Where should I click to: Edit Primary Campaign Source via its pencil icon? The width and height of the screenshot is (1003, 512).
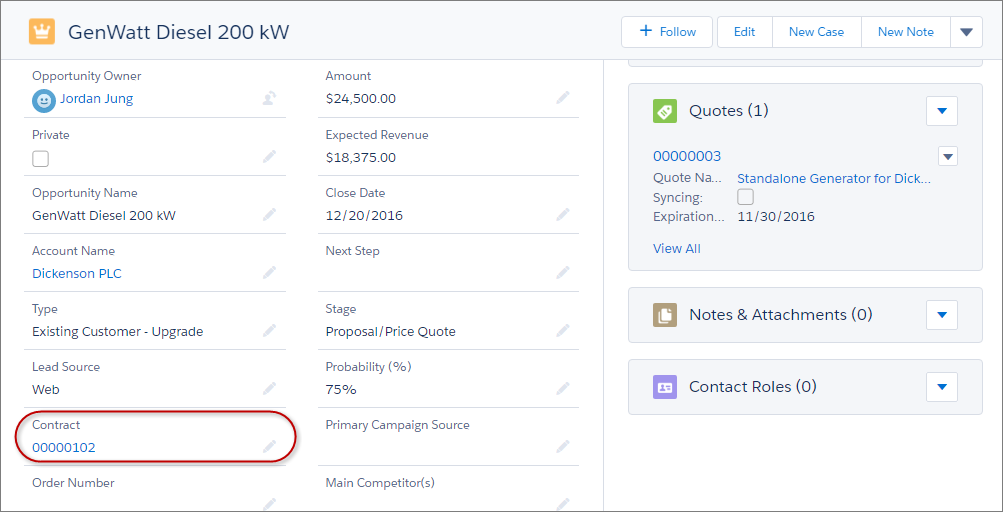[562, 447]
